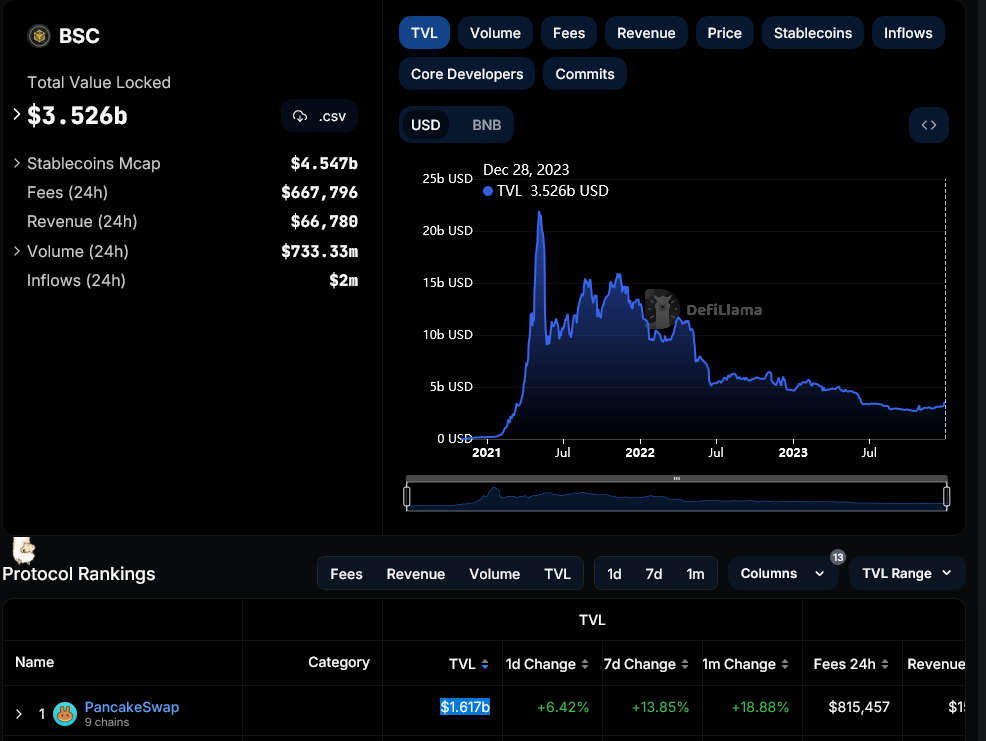
Task: Click the Core Developers button
Action: pyautogui.click(x=467, y=74)
